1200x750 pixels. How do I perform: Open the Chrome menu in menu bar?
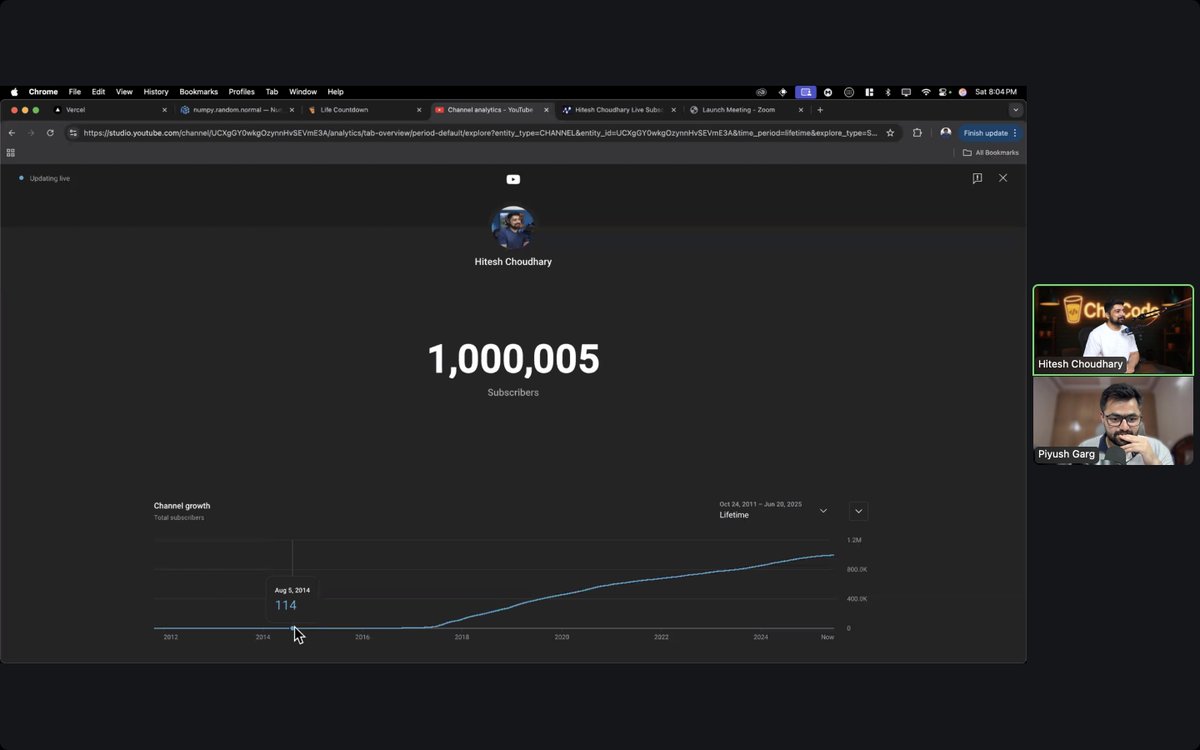click(43, 92)
